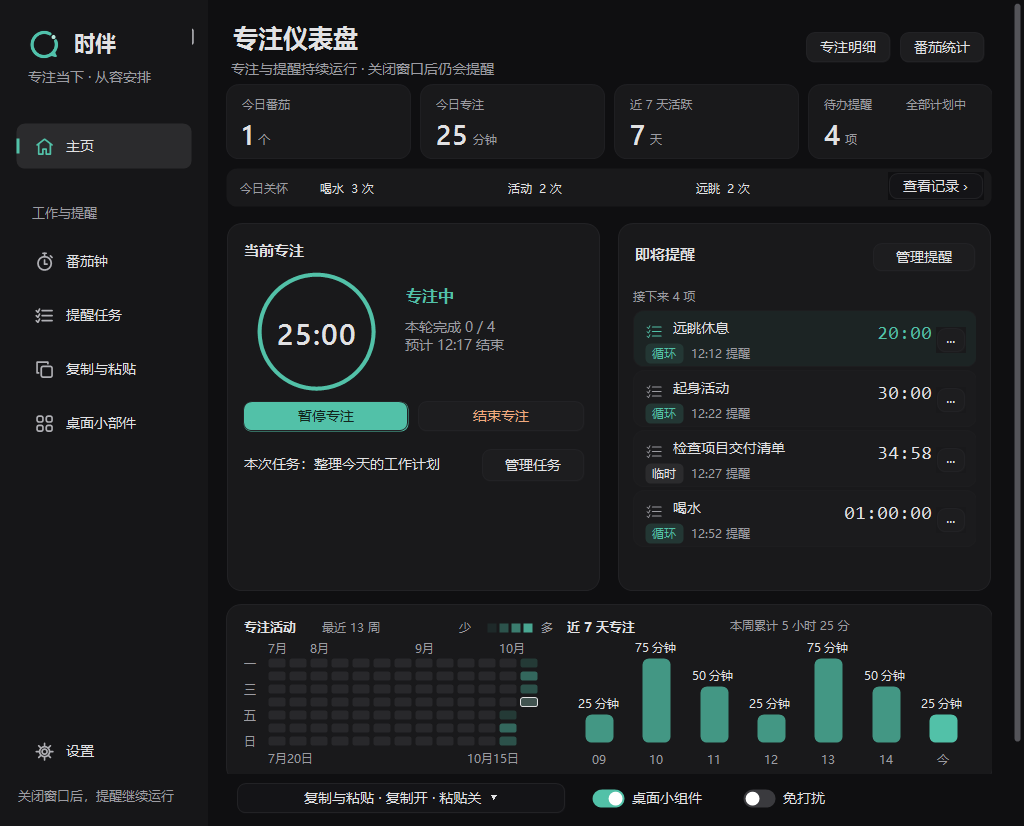
Task: Click the 近 7 天活跃 card
Action: tap(707, 121)
